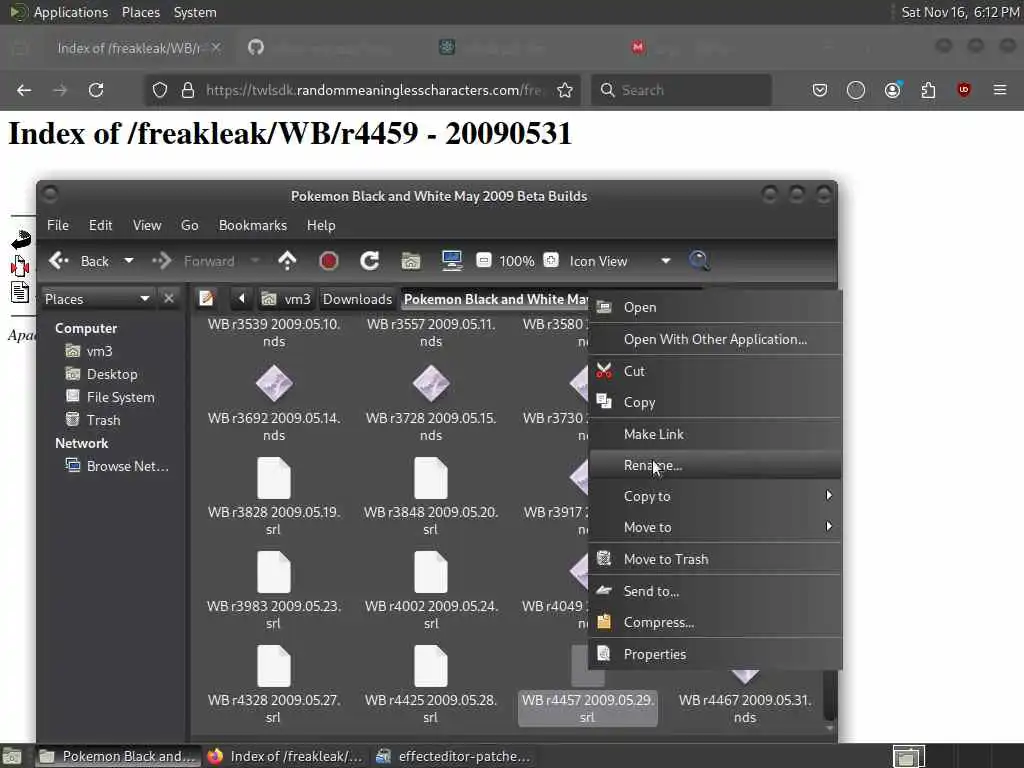
Task: Open Firefox extensions puzzle icon
Action: tap(928, 90)
